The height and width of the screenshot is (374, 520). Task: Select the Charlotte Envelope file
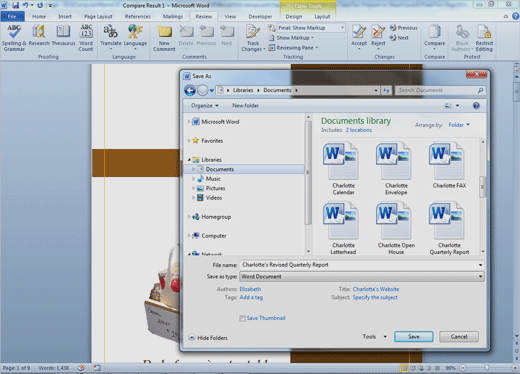[x=396, y=169]
